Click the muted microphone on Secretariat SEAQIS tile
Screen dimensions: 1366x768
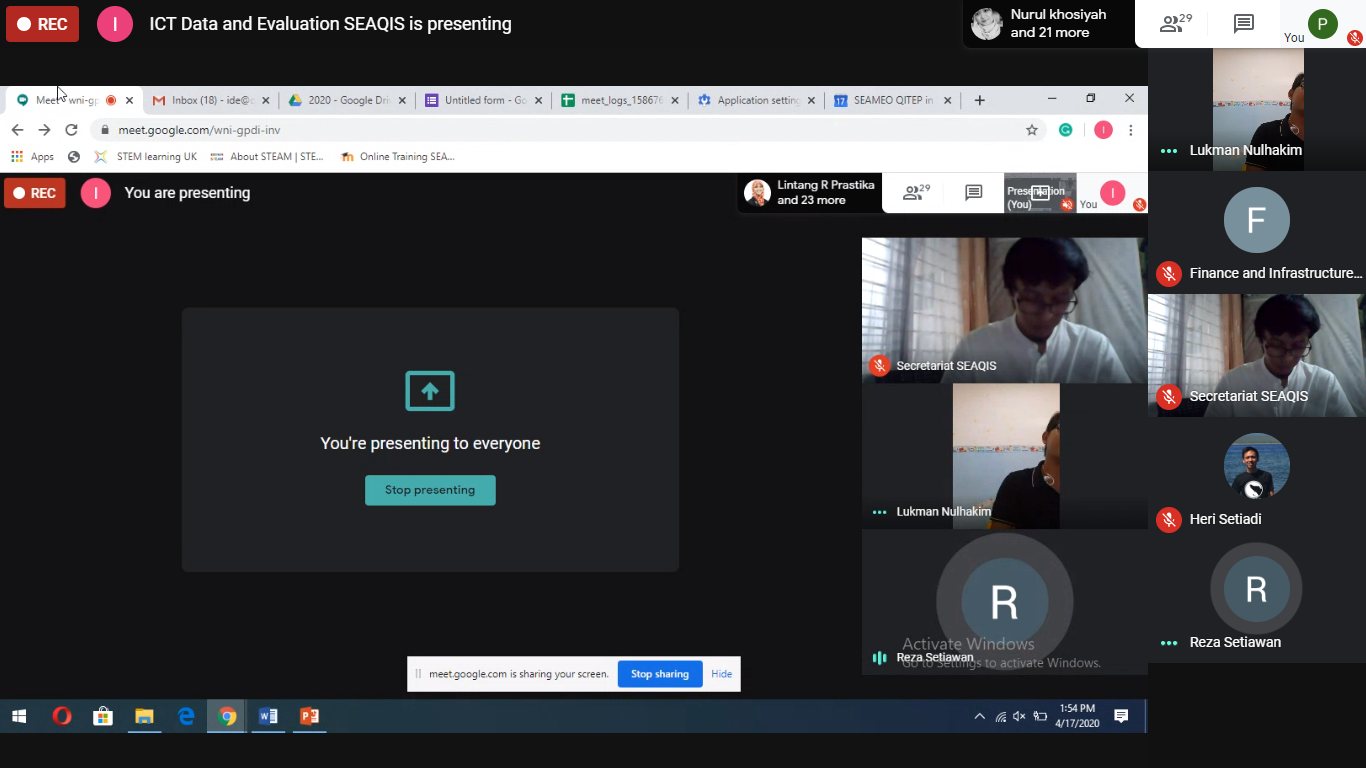(879, 365)
